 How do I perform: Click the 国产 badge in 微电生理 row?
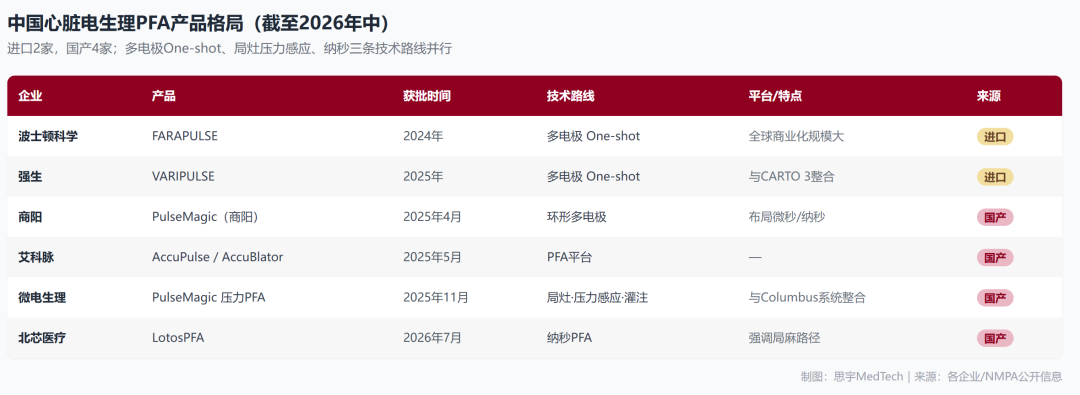[x=995, y=298]
